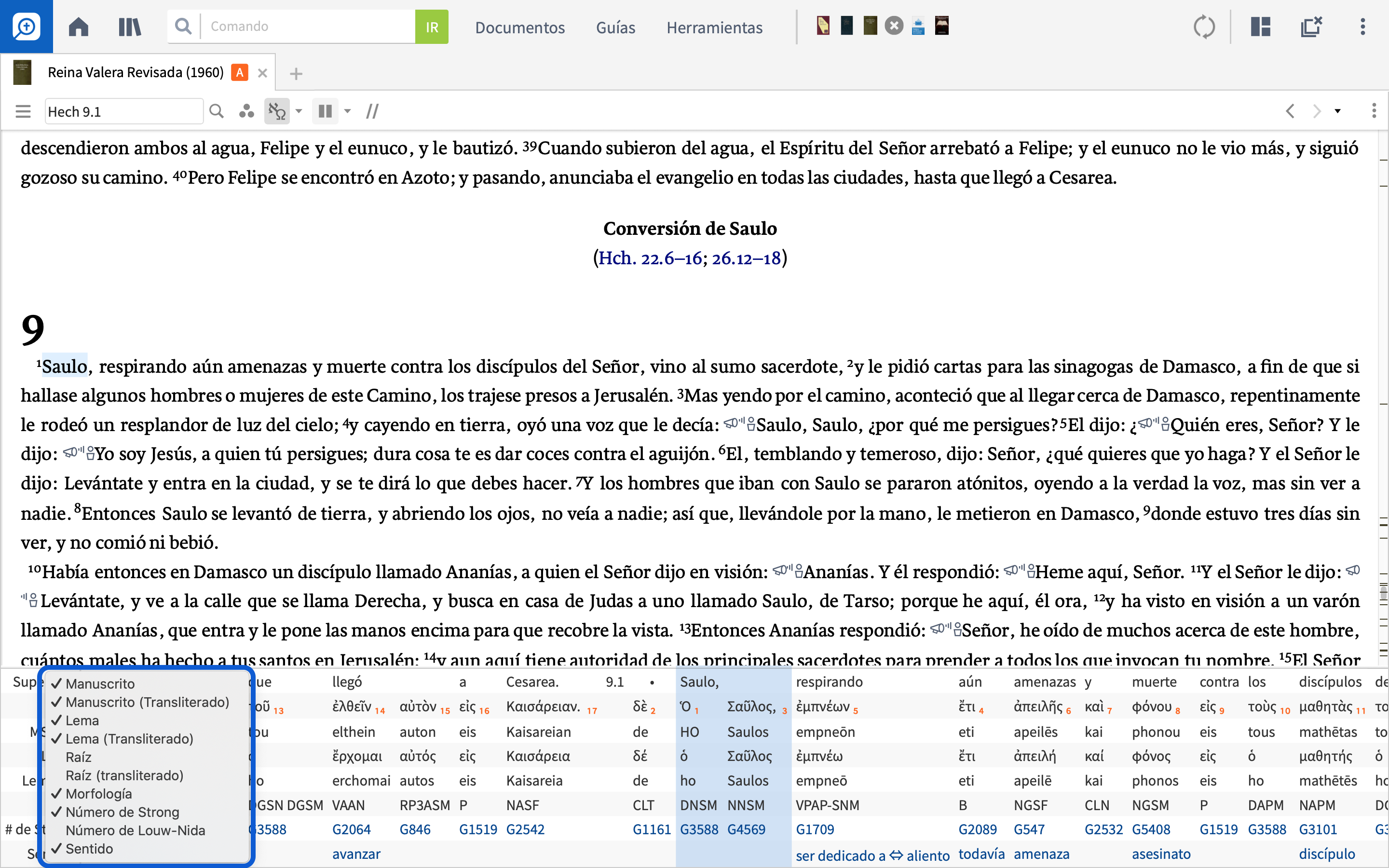1389x868 pixels.
Task: Expand the parallel resources dropdown arrow
Action: [x=347, y=111]
